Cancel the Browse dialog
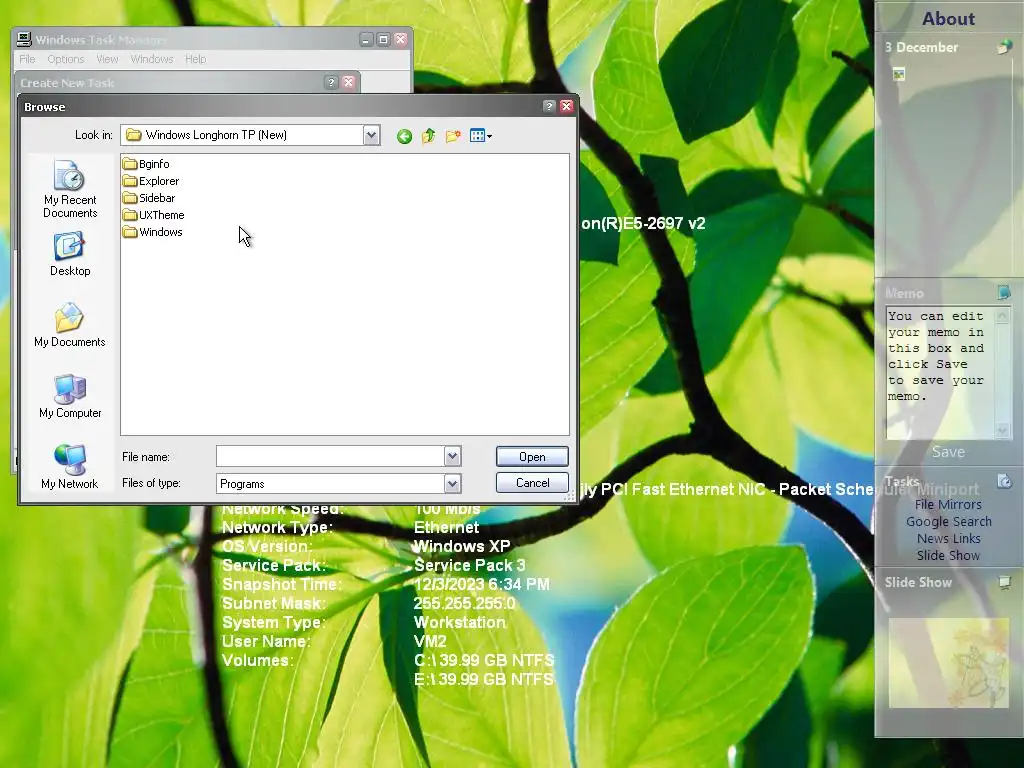Image resolution: width=1024 pixels, height=768 pixels. [532, 483]
